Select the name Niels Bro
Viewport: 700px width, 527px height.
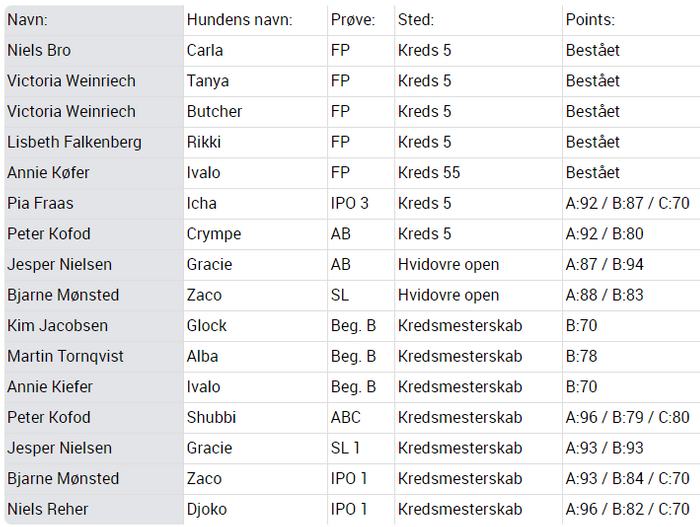39,50
